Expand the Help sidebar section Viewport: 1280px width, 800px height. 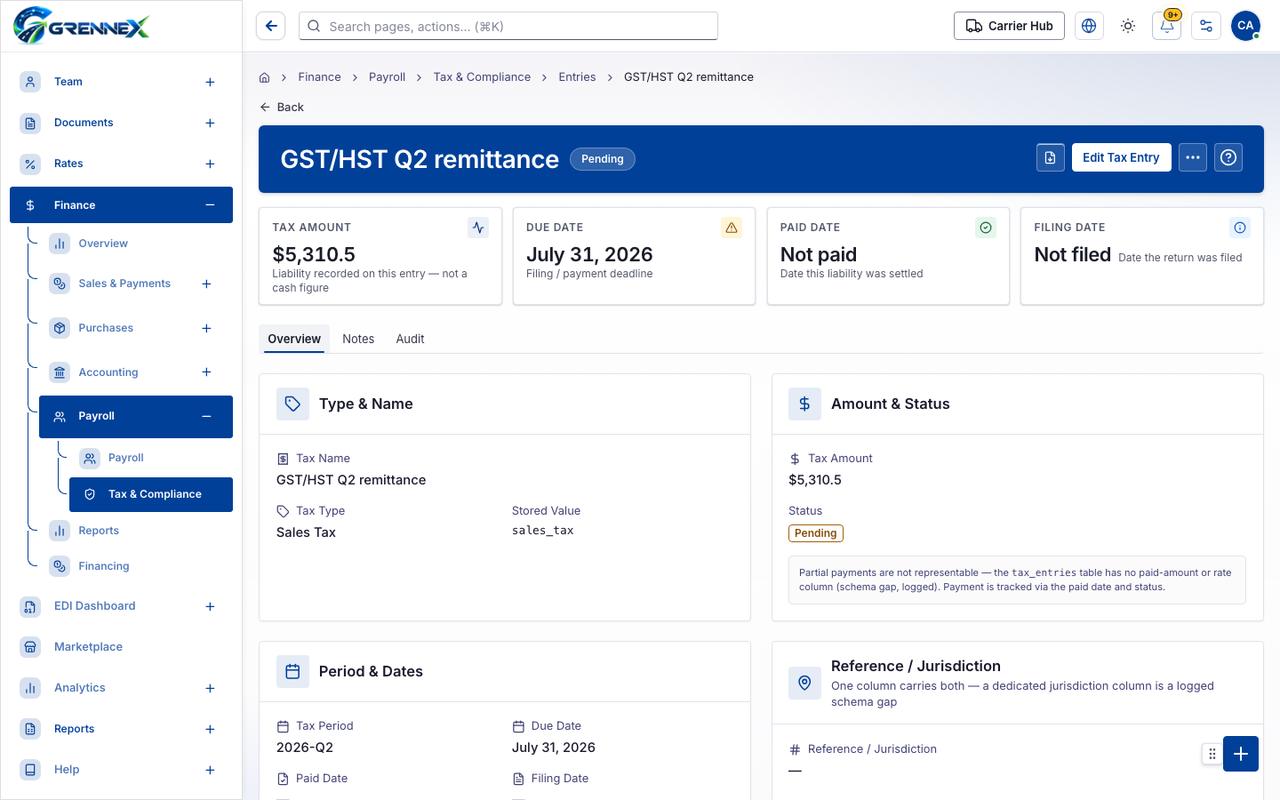coord(210,770)
